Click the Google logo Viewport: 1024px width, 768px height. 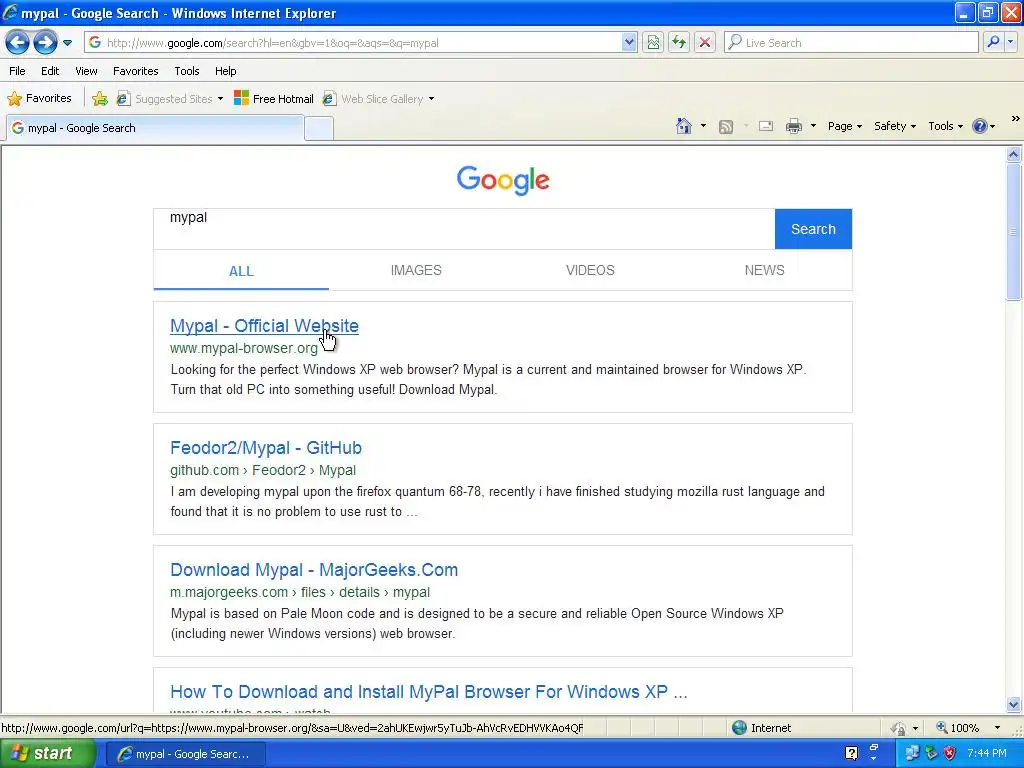503,180
